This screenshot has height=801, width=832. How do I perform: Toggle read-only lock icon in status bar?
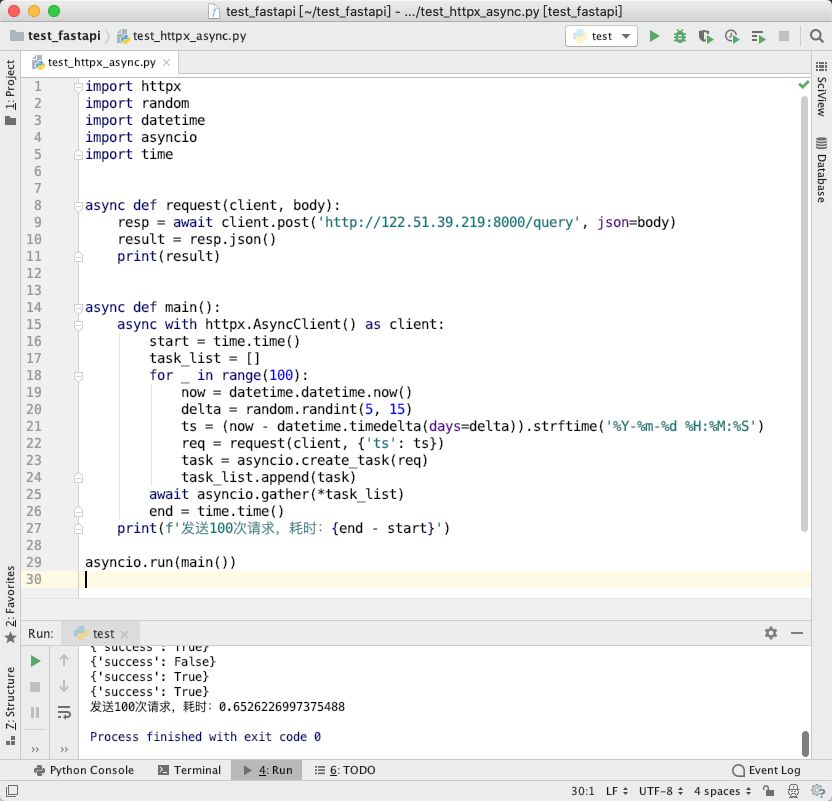click(x=768, y=791)
